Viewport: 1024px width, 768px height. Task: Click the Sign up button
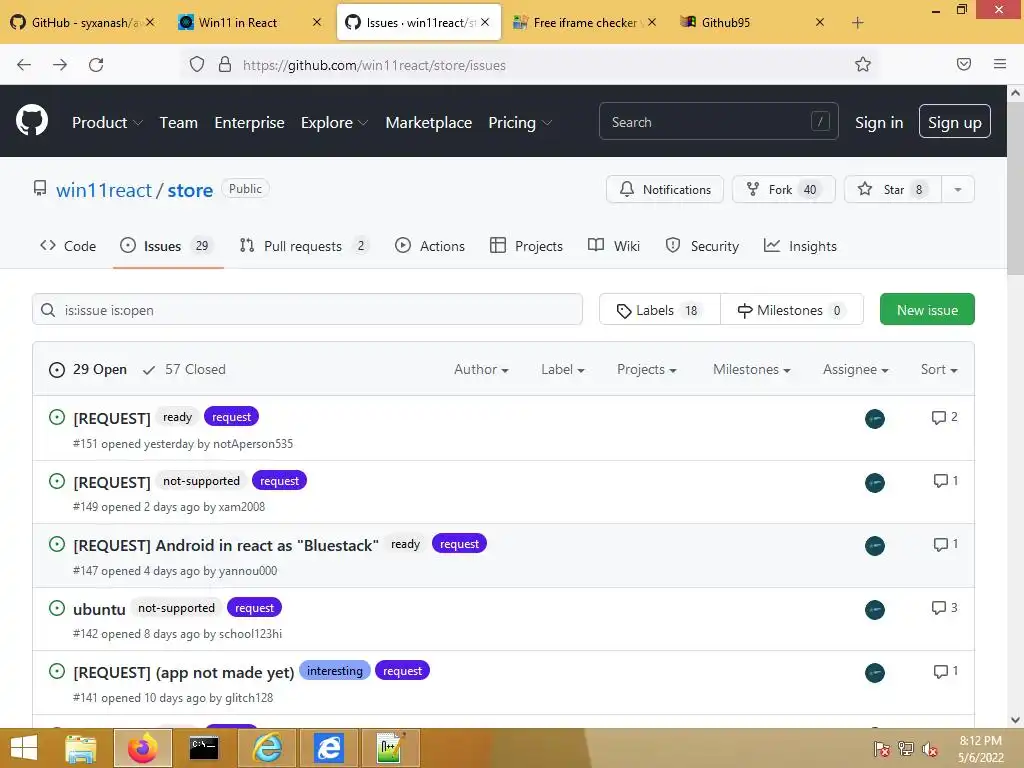point(955,122)
